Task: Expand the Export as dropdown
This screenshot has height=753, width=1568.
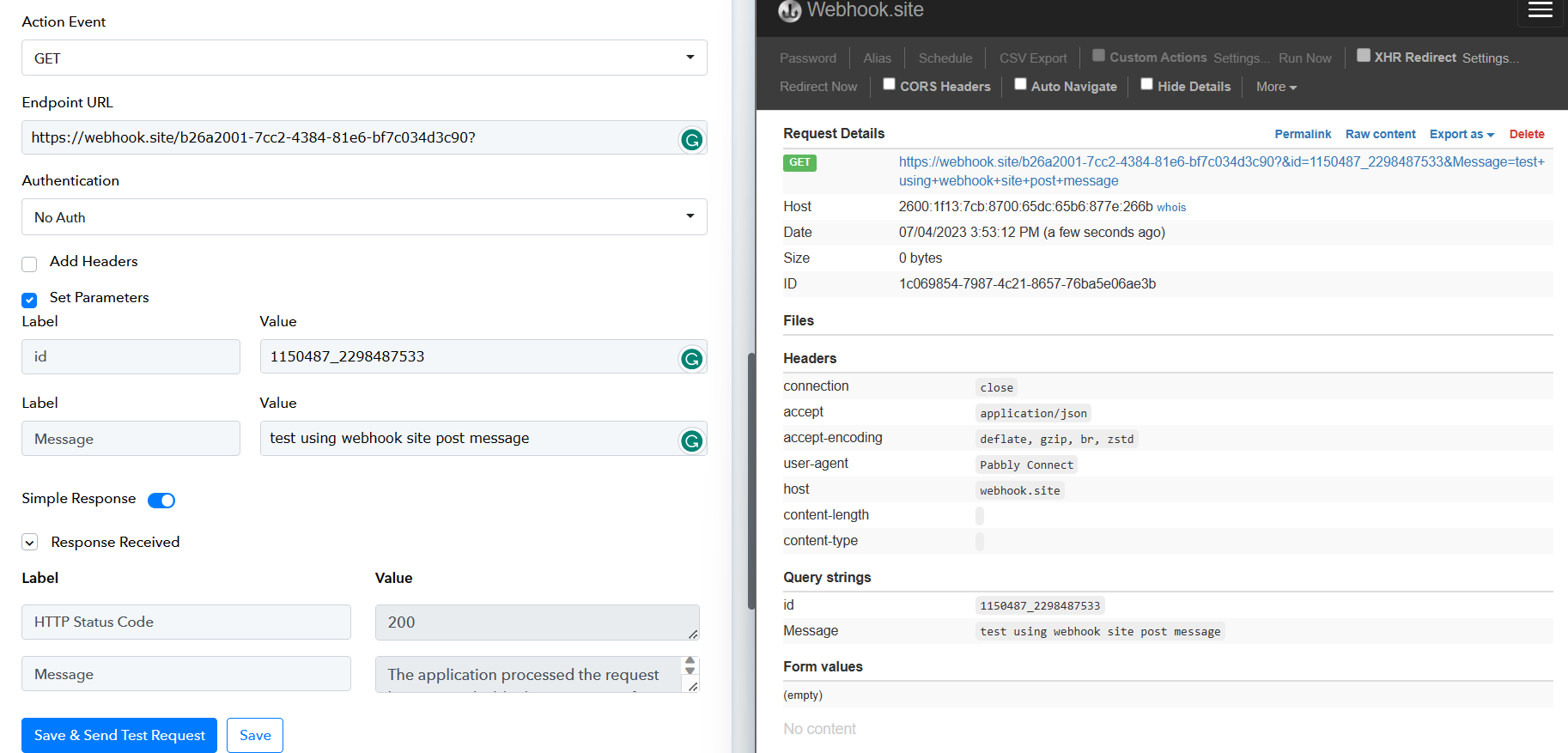Action: (1461, 134)
